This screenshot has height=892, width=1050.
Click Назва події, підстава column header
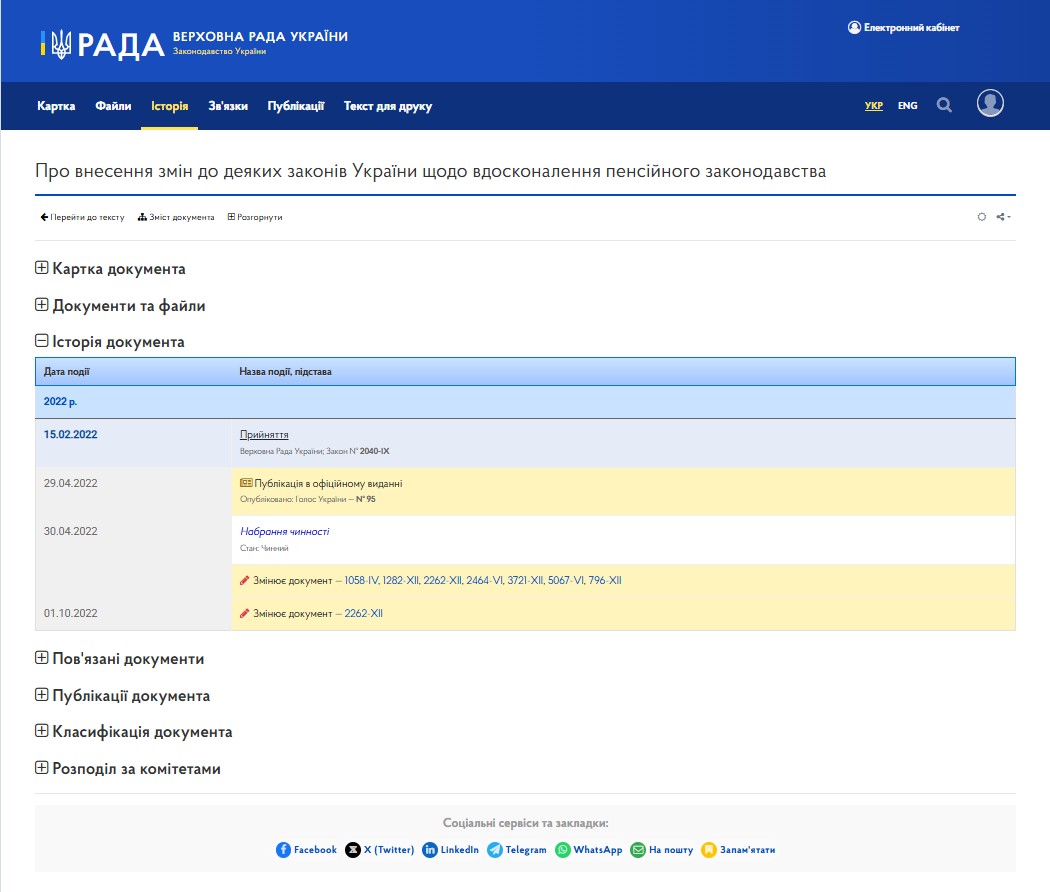(285, 372)
